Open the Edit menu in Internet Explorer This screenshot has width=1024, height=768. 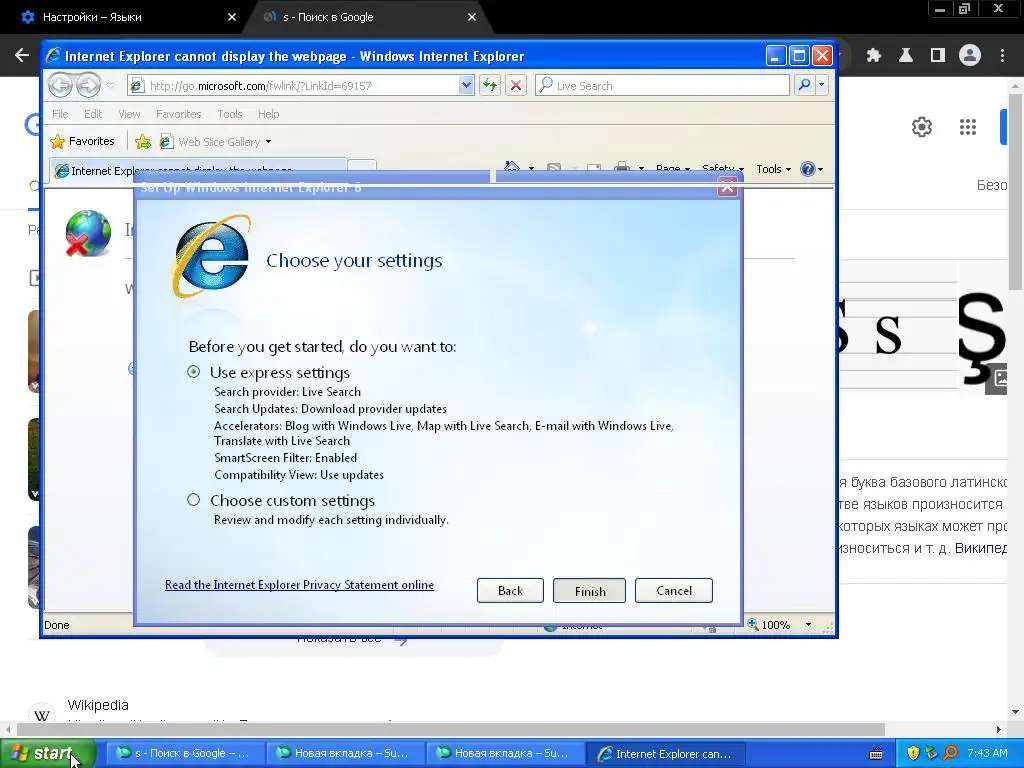coord(93,114)
